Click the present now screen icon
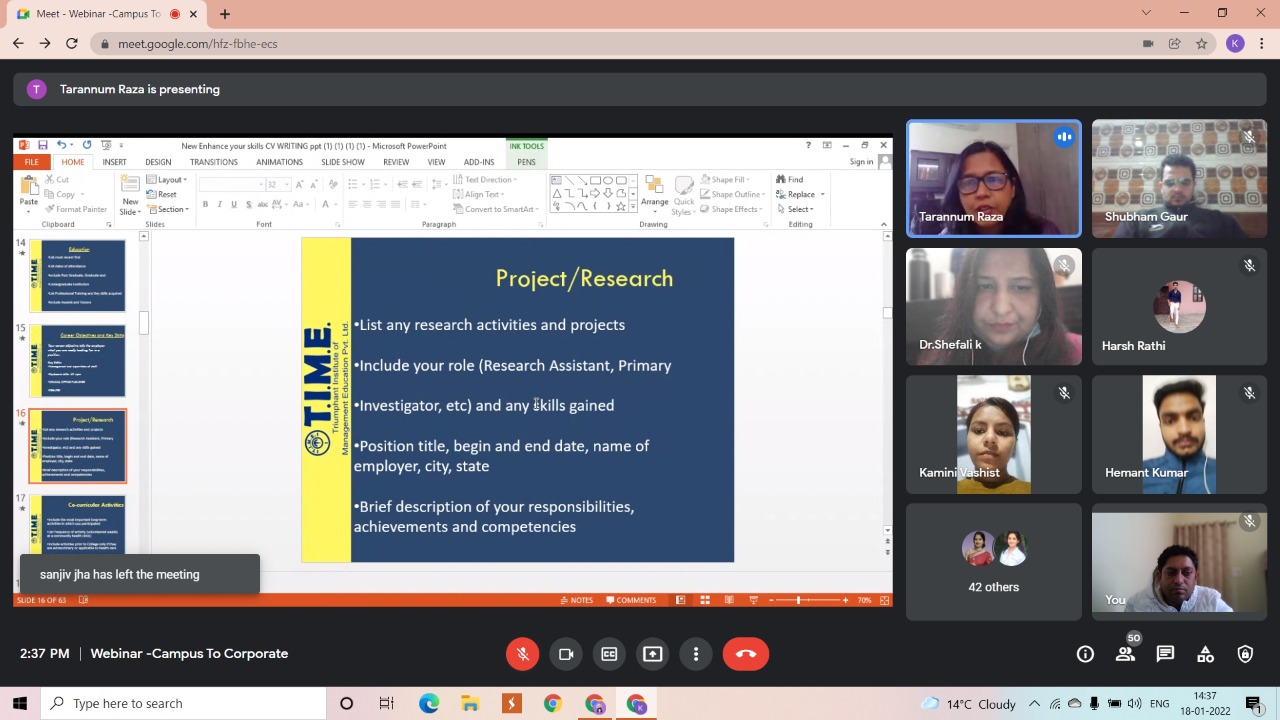Image resolution: width=1280 pixels, height=720 pixels. (652, 654)
